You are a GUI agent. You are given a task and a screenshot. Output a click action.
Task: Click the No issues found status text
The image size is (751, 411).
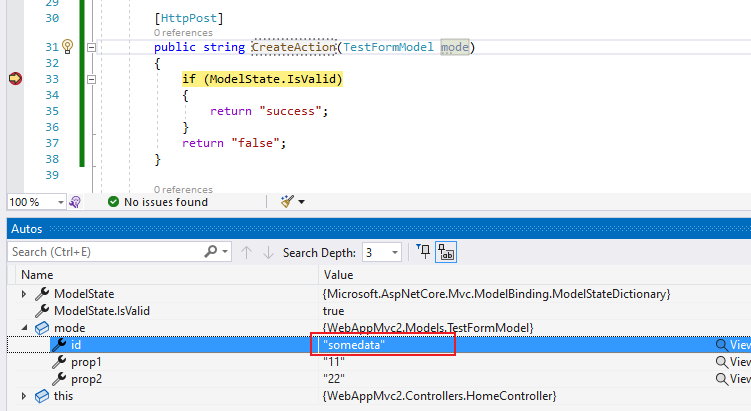[166, 202]
